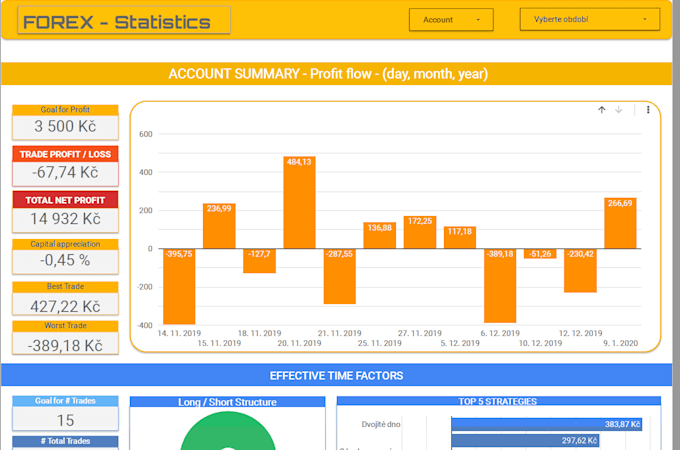Click the Best Trade 427,22 Kč value

[65, 306]
